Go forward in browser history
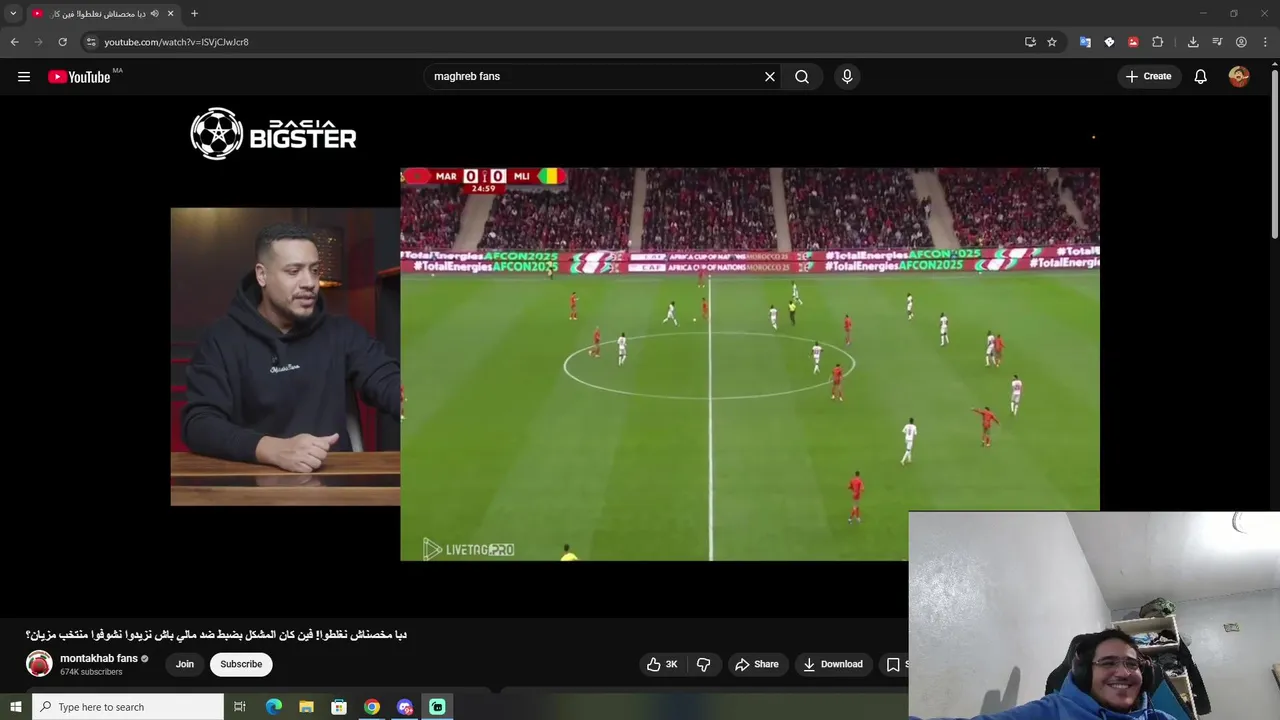The image size is (1280, 720). [38, 42]
